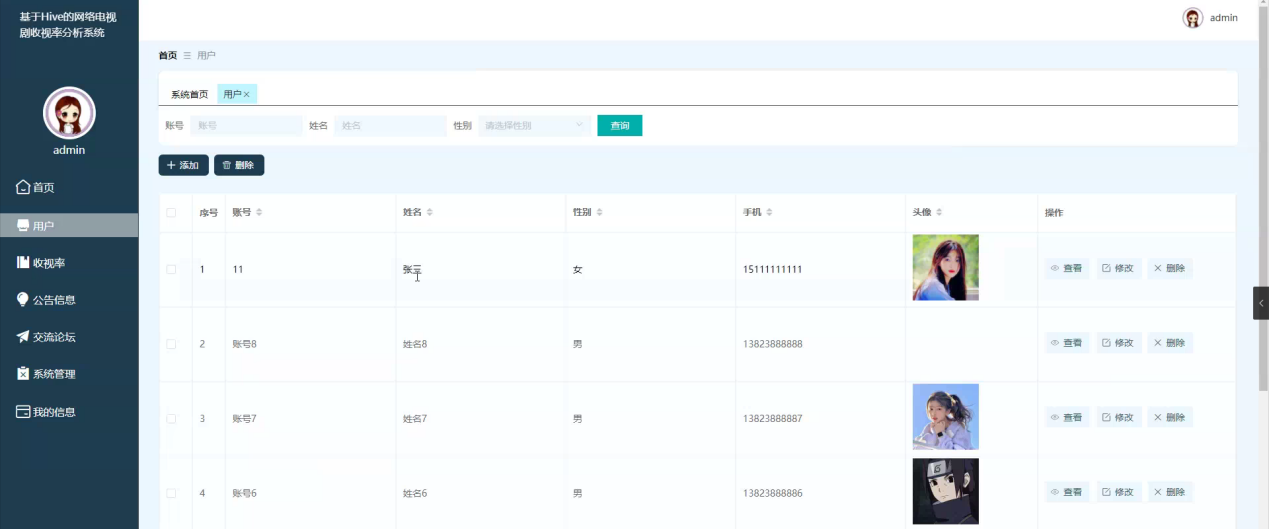This screenshot has height=529, width=1269.
Task: Click 删除 for 账号7 row
Action: coord(1169,417)
